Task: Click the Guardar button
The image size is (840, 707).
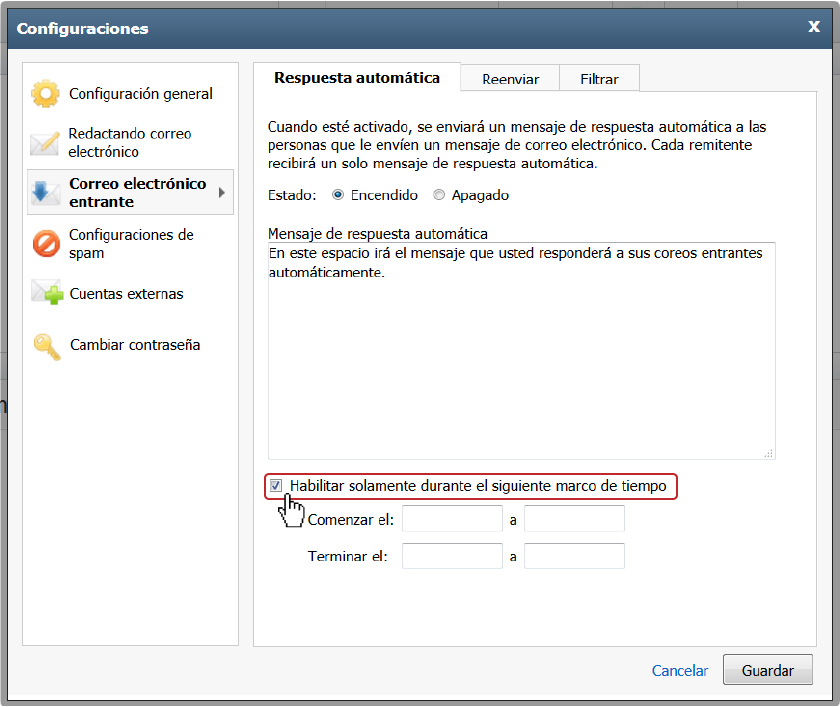Action: click(x=768, y=670)
